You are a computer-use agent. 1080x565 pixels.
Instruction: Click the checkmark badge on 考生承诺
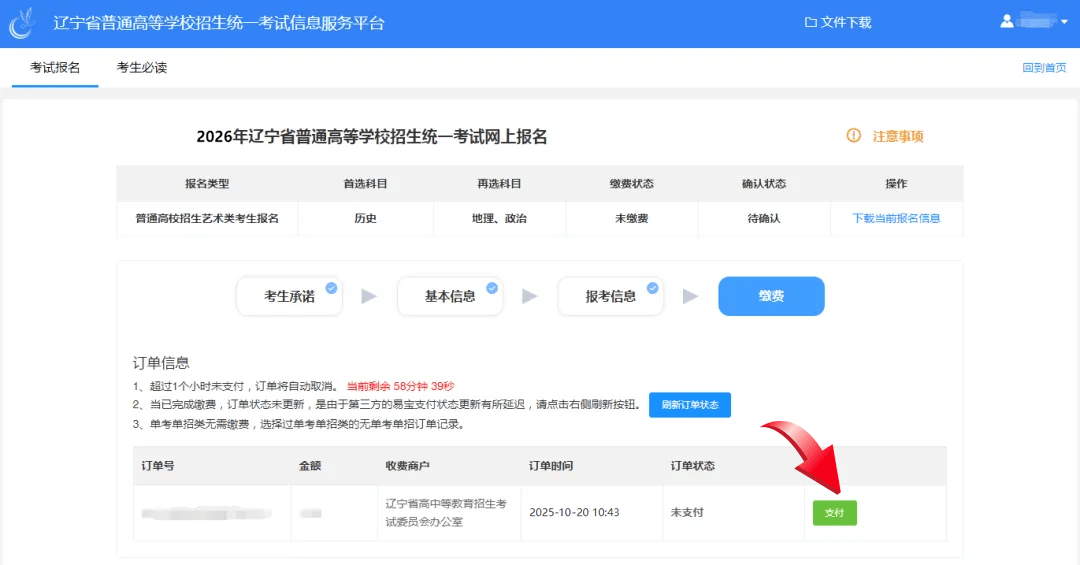tap(331, 287)
